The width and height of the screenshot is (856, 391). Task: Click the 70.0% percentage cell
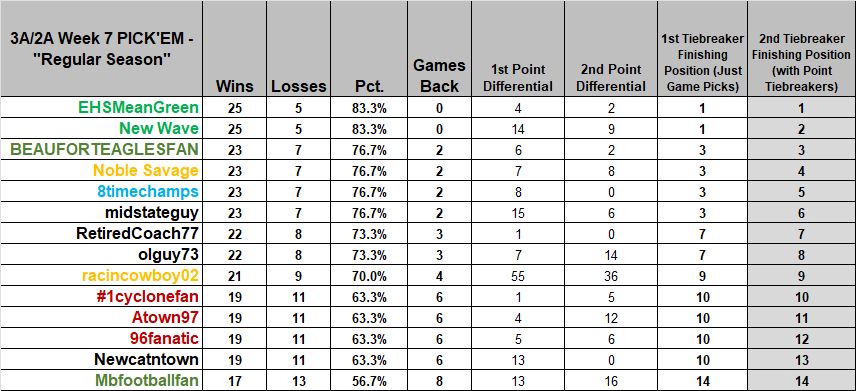(x=369, y=276)
